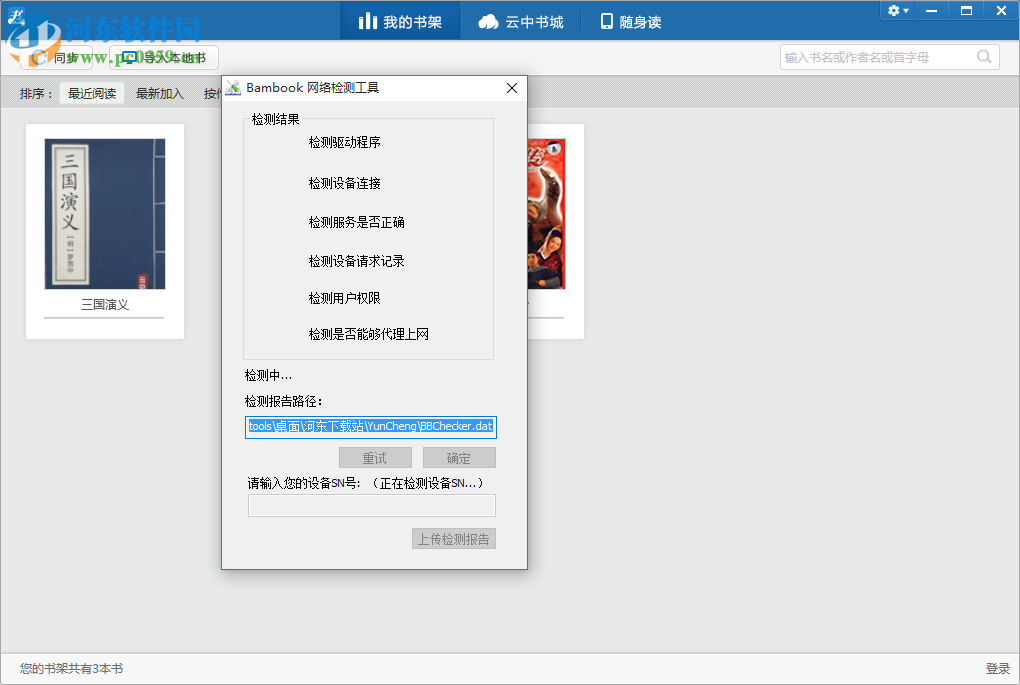This screenshot has width=1020, height=685.
Task: Select the 最近阅读 sort option
Action: (92, 93)
